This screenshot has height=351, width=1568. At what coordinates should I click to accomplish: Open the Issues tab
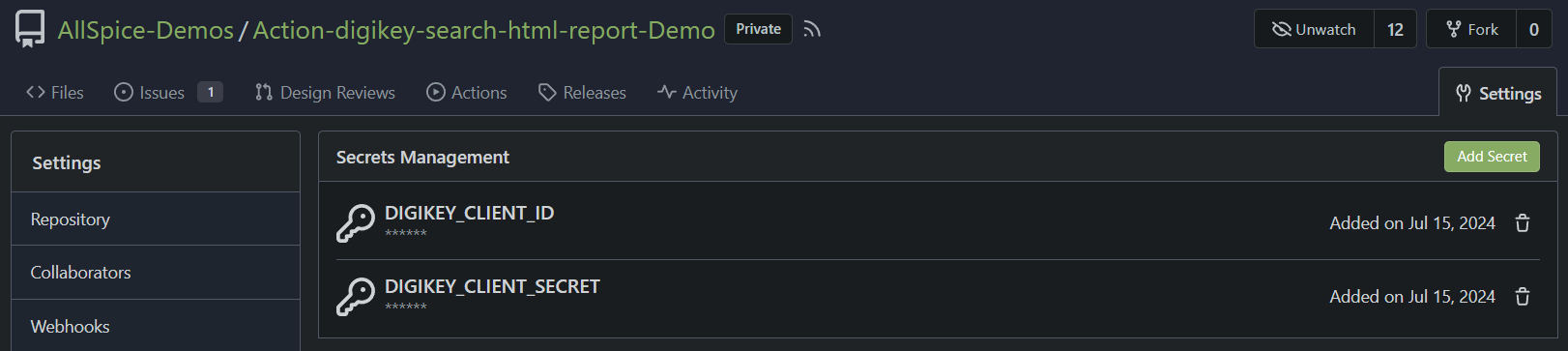(168, 93)
